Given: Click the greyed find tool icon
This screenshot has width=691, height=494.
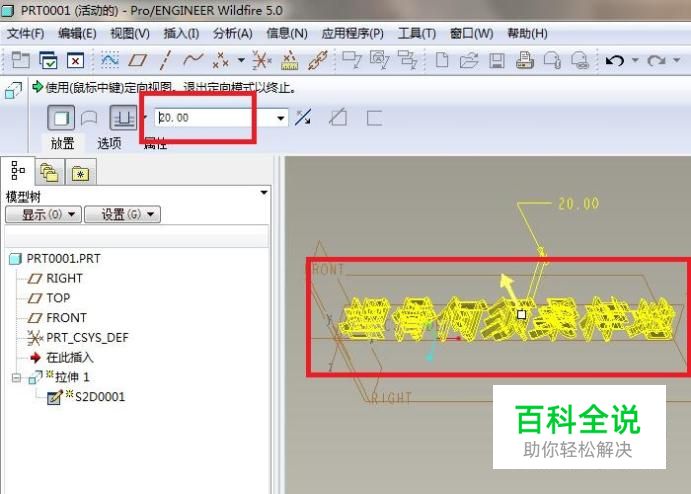Looking at the screenshot, I should (379, 60).
